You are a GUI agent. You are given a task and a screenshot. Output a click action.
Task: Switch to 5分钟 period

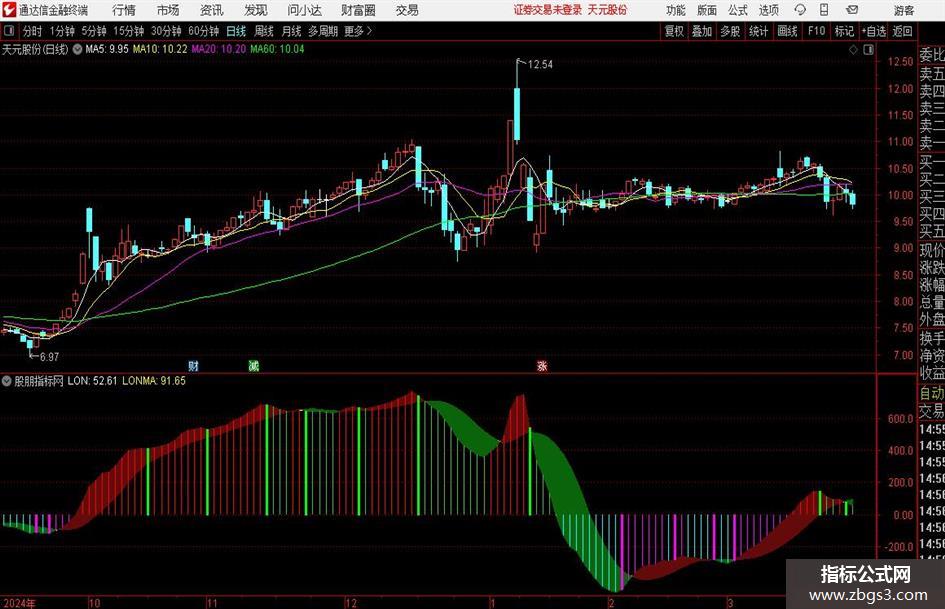coord(94,31)
